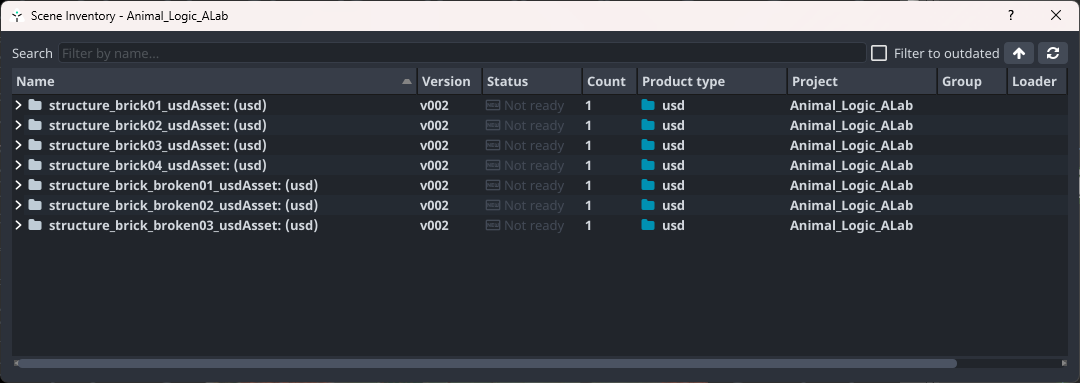Image resolution: width=1080 pixels, height=383 pixels.
Task: Click the Count value 1 for brick02
Action: 589,125
